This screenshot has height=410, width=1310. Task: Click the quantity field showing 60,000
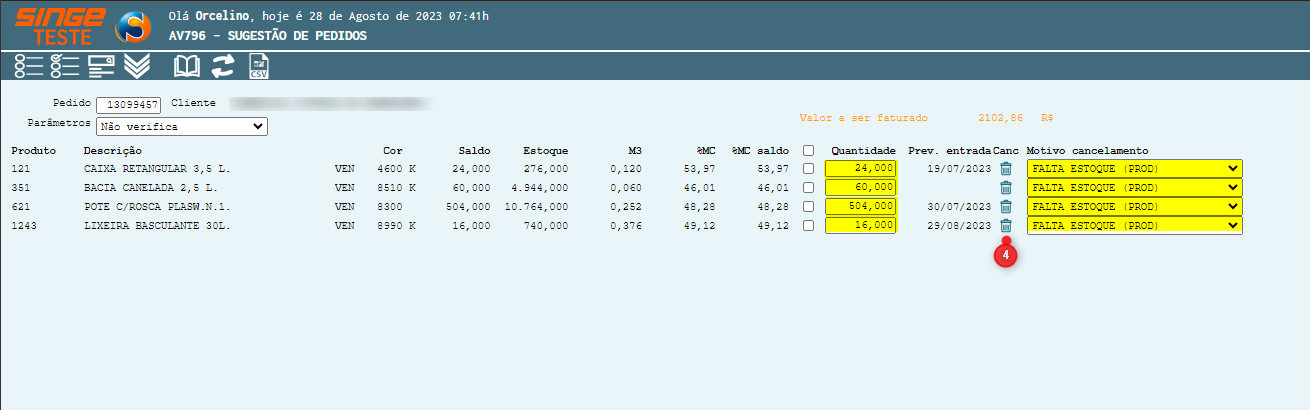click(860, 188)
